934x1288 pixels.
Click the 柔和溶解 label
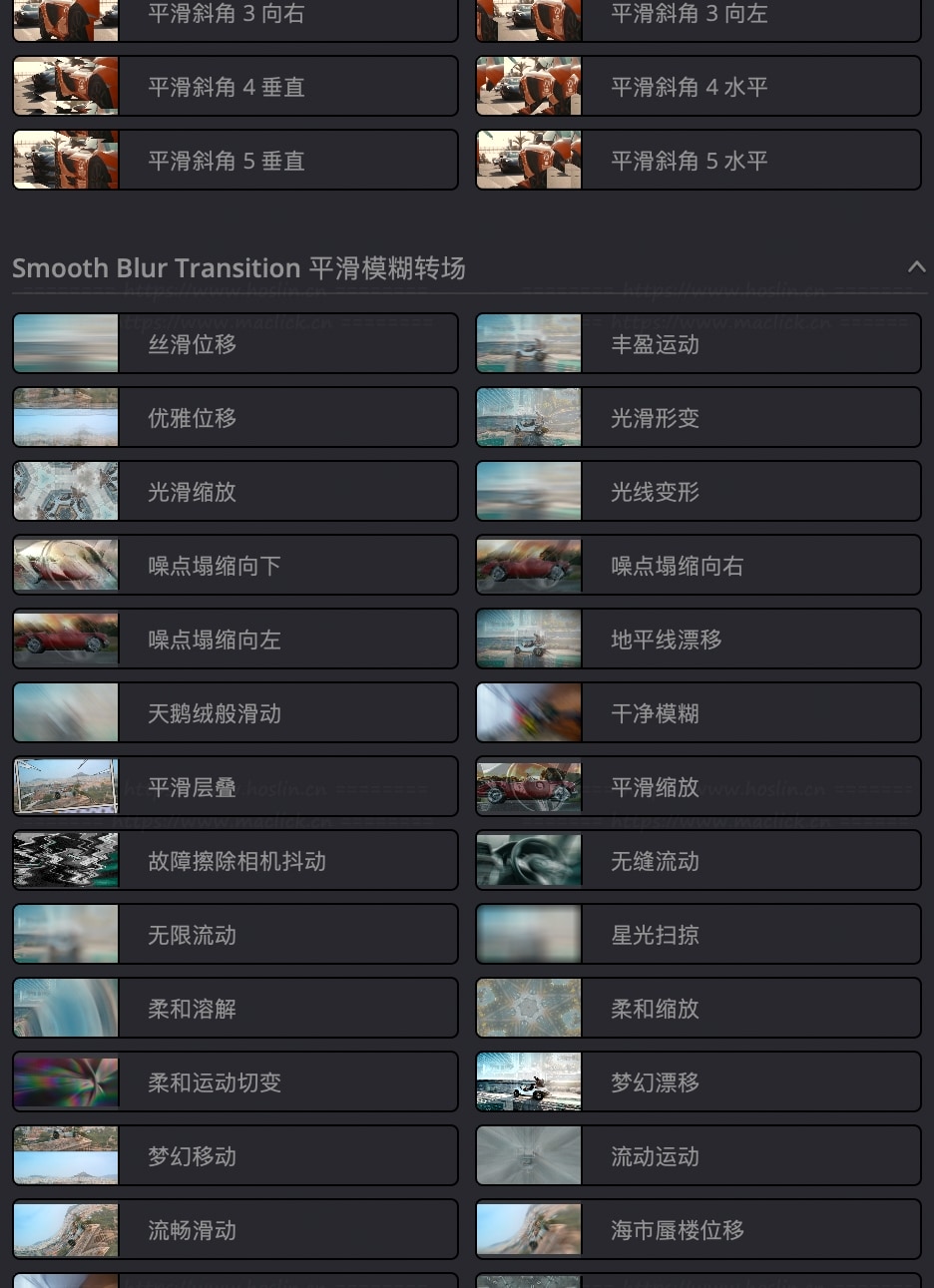(x=193, y=1009)
